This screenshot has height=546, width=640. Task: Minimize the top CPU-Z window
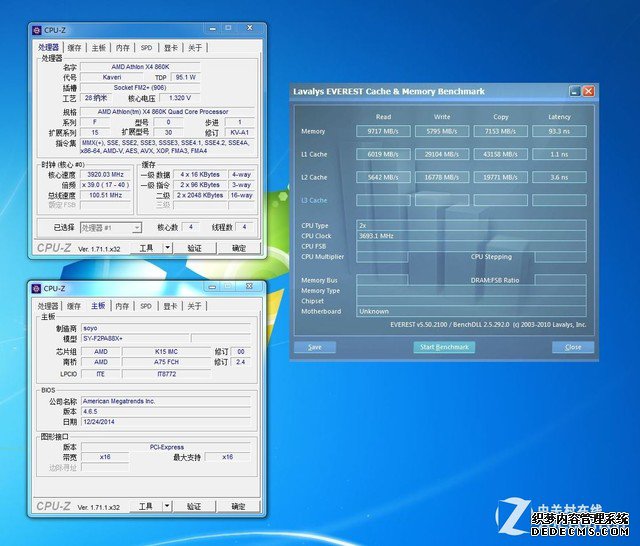click(x=213, y=28)
